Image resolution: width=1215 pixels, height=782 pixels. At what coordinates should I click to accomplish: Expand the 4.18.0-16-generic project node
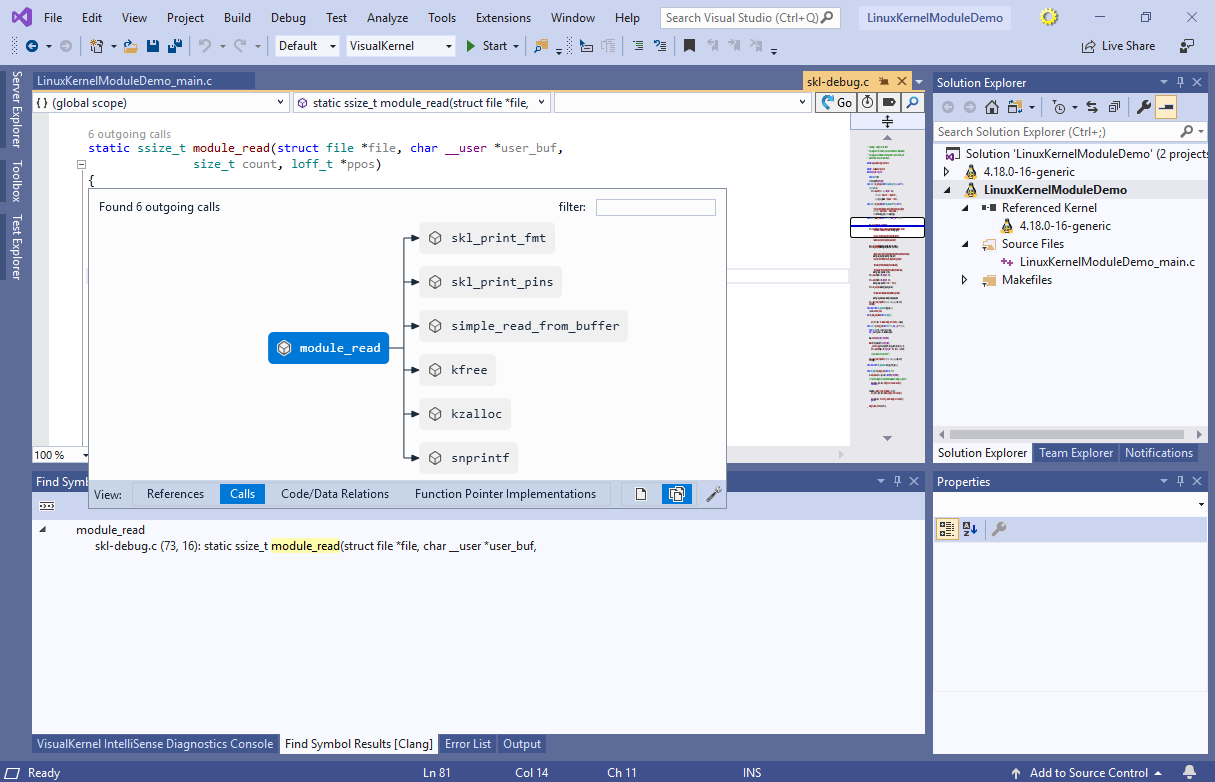[x=947, y=172]
